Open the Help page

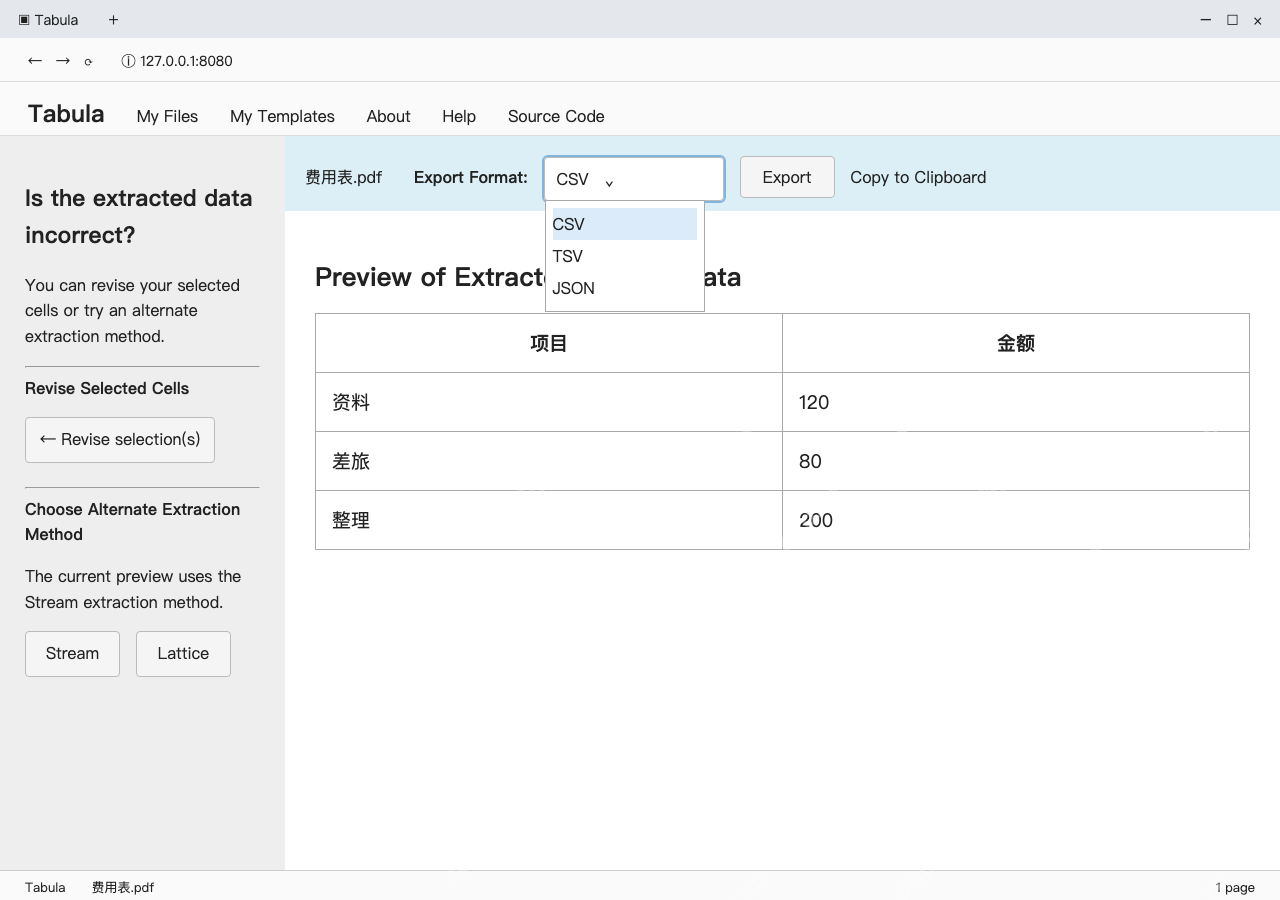click(459, 116)
